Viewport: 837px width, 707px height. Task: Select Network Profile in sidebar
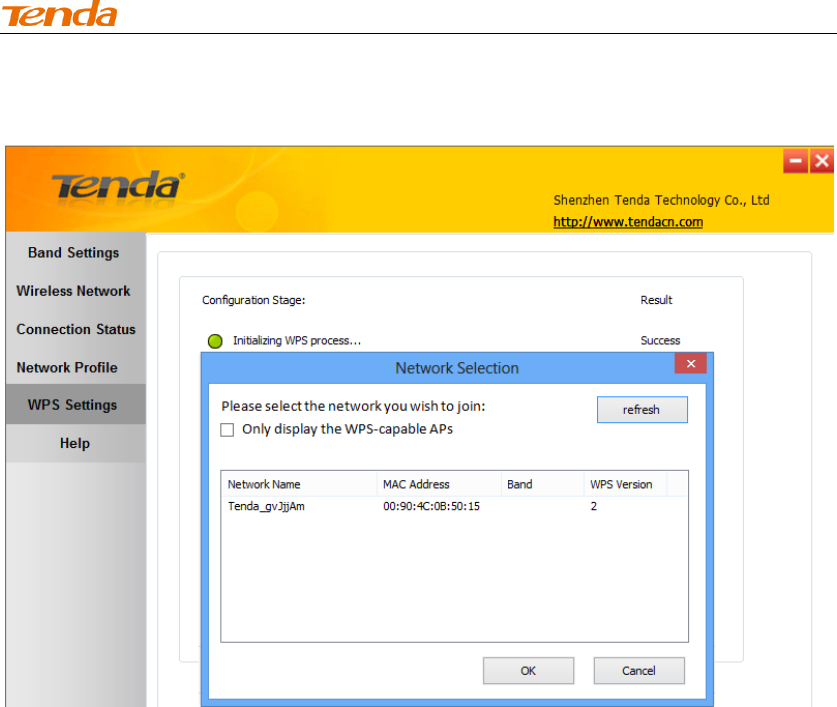pos(67,367)
